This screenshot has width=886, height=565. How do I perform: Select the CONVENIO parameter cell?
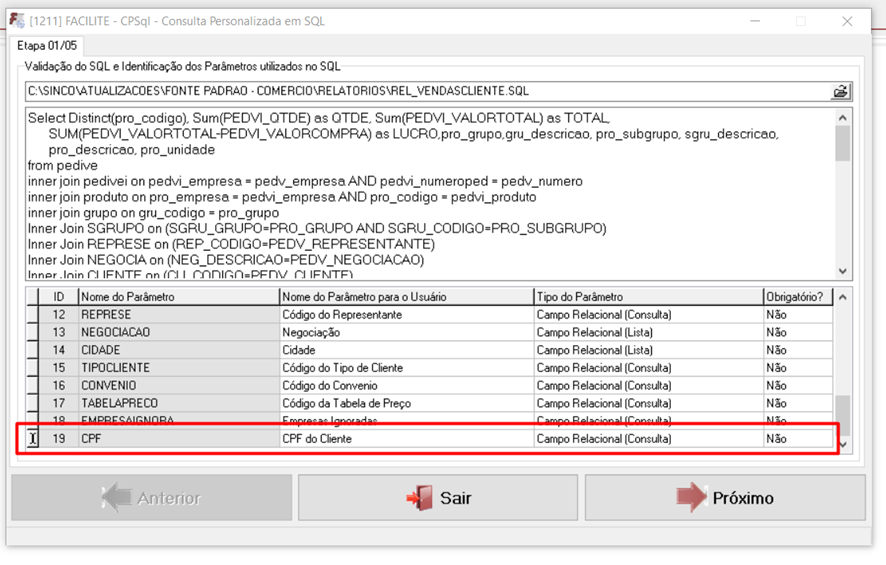[179, 385]
